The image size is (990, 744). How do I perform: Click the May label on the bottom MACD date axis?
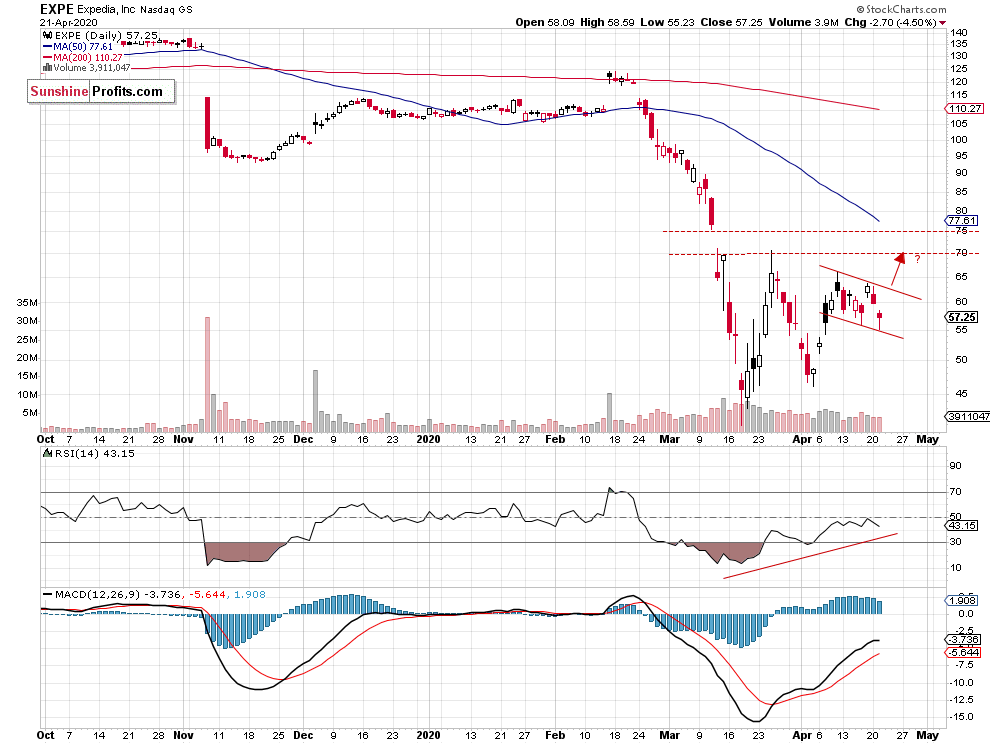coord(927,735)
